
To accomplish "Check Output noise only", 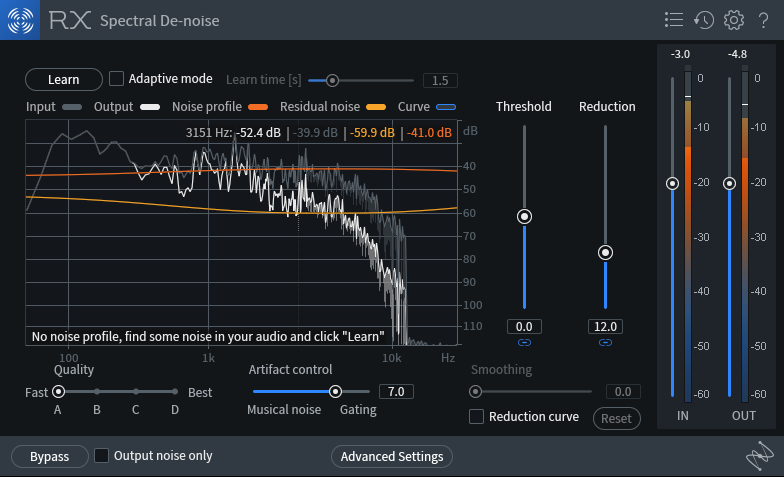I will (x=102, y=456).
